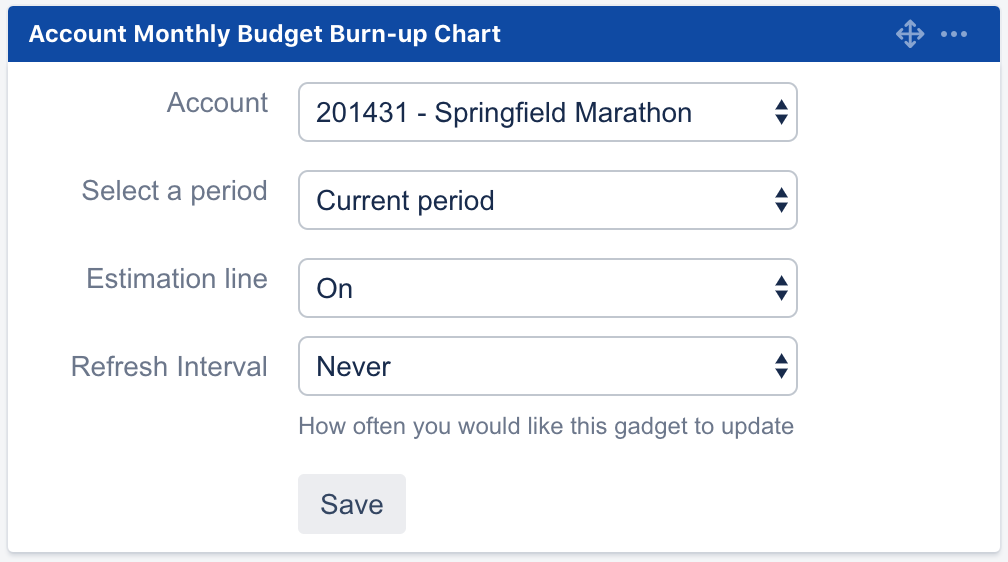This screenshot has width=1008, height=562.
Task: Click the 'Never' refresh value text
Action: pos(353,367)
